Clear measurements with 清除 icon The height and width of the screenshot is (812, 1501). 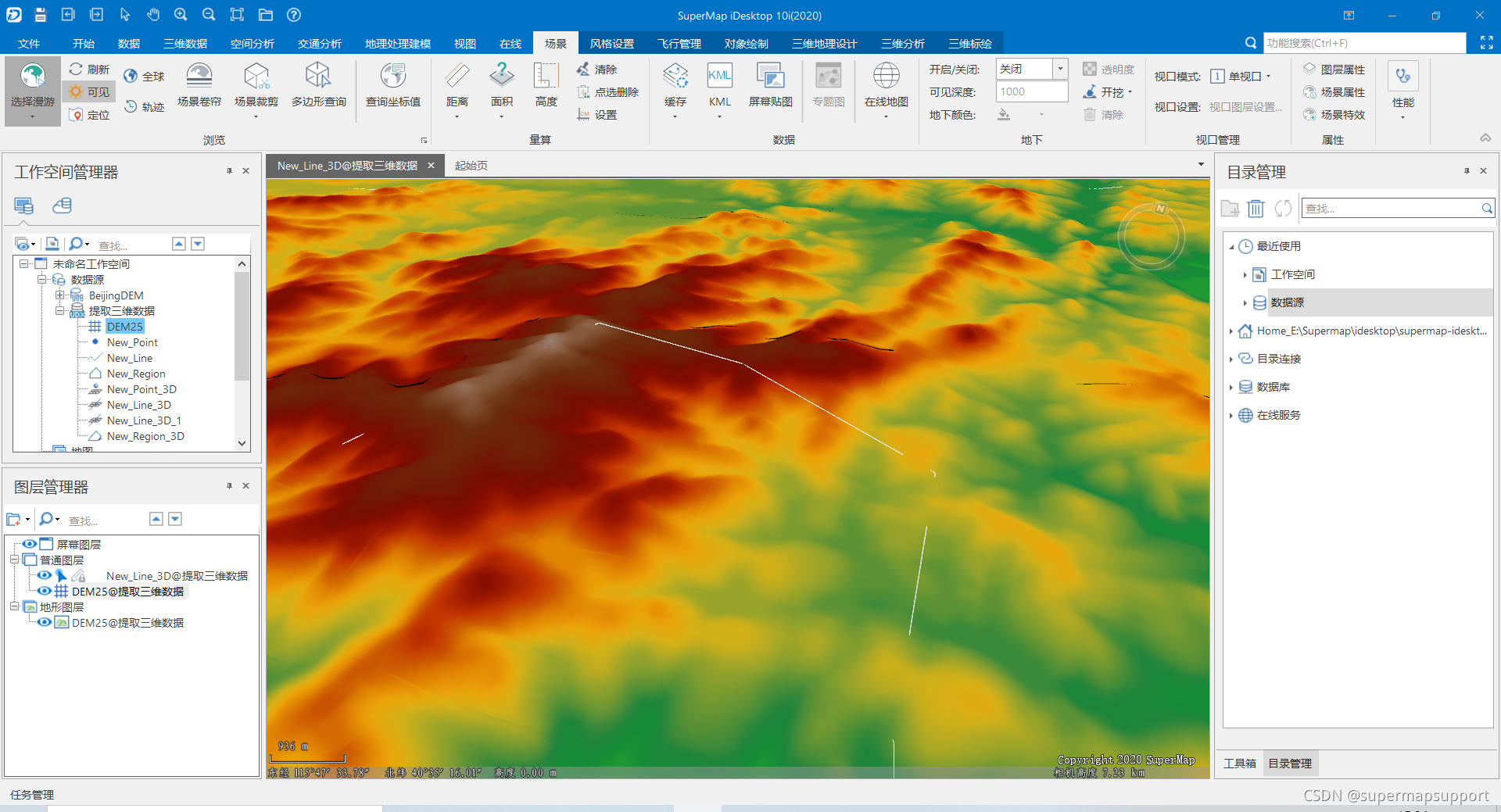point(584,69)
